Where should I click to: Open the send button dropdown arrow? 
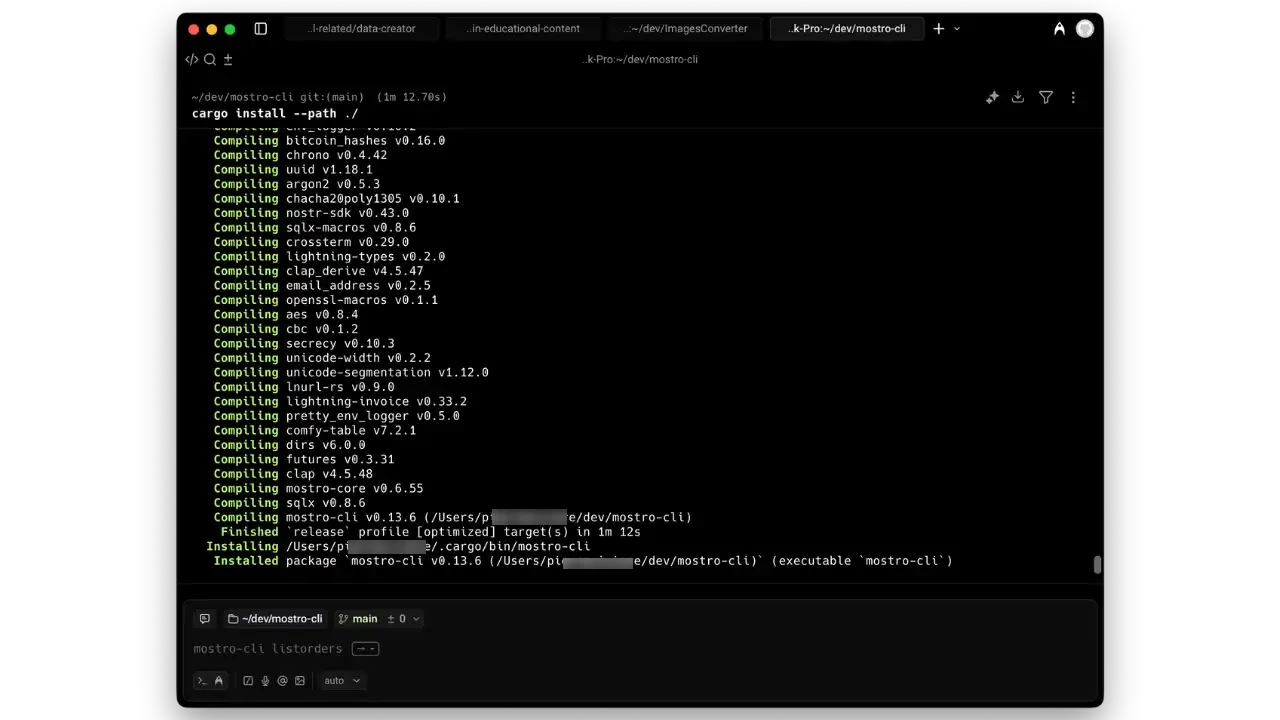pos(372,648)
